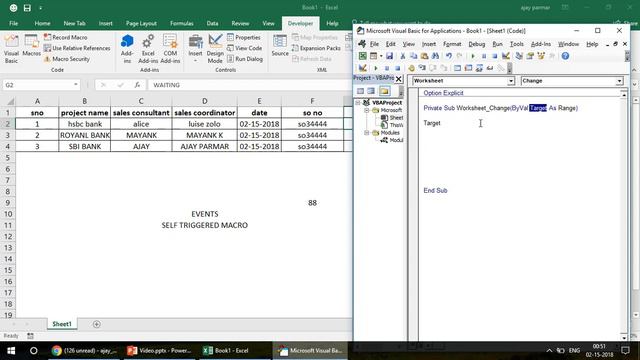Image resolution: width=640 pixels, height=360 pixels.
Task: Select the Sheet1 item in the project tree
Action: tap(392, 118)
